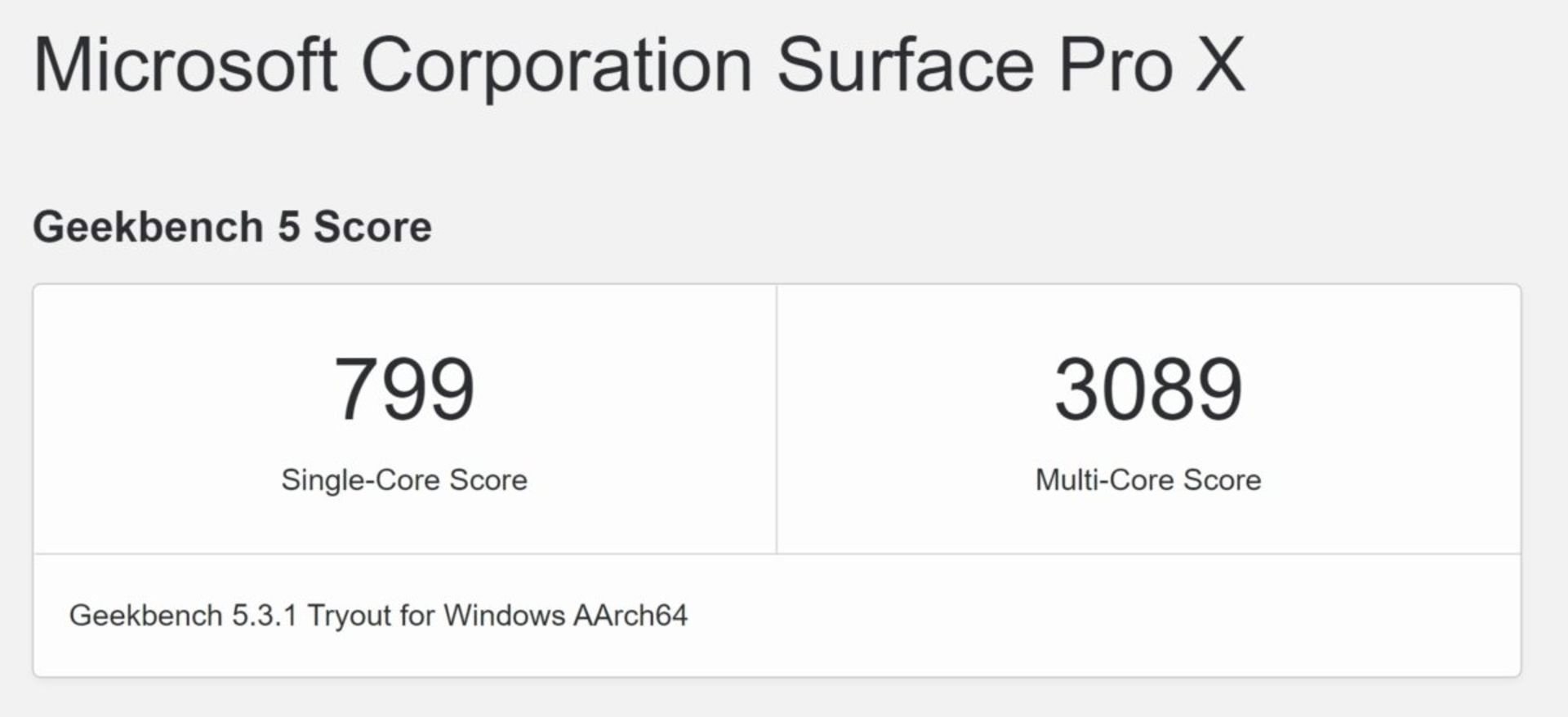
Task: Click the Geekbench 5 Score heading
Action: pyautogui.click(x=232, y=226)
